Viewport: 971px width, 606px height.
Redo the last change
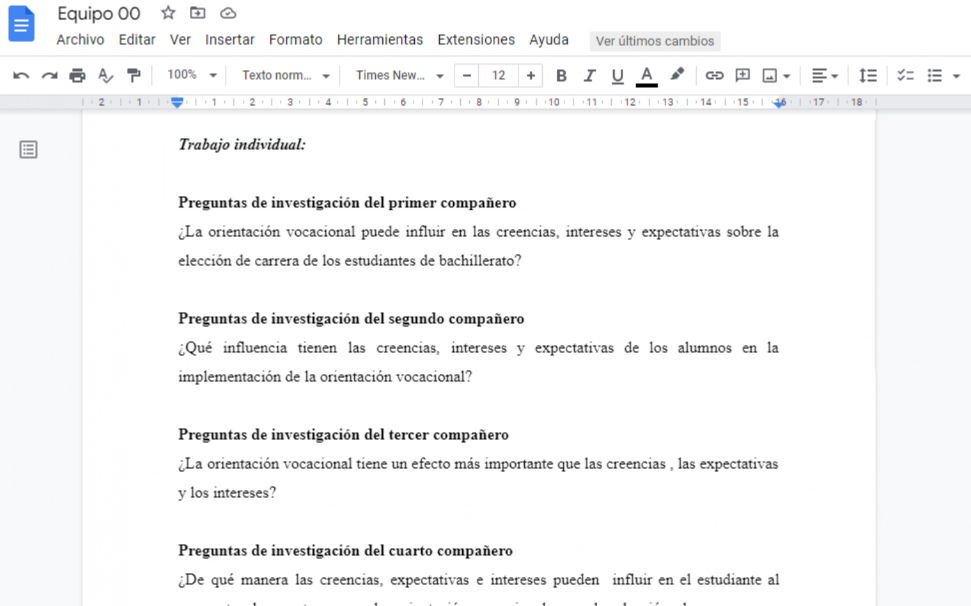pos(48,75)
